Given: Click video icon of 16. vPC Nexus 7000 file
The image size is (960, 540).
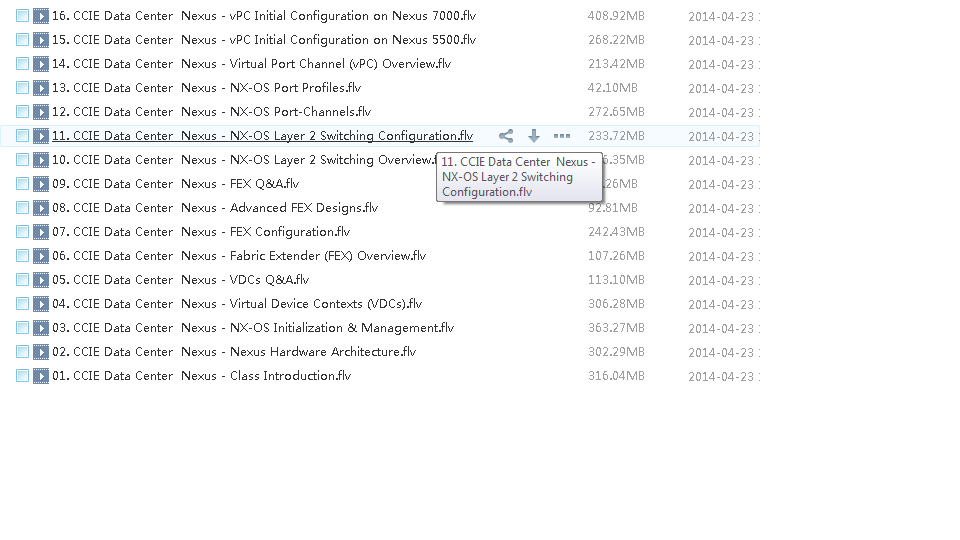Looking at the screenshot, I should coord(41,16).
